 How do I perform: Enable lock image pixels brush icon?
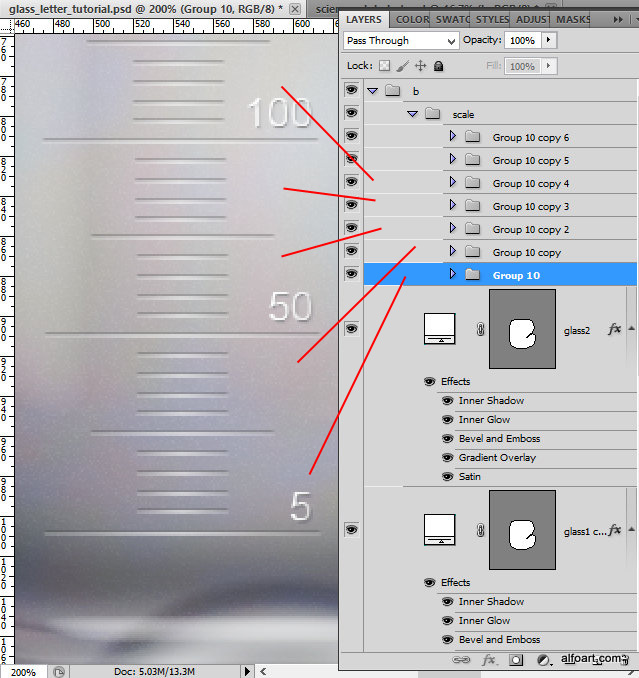click(402, 66)
